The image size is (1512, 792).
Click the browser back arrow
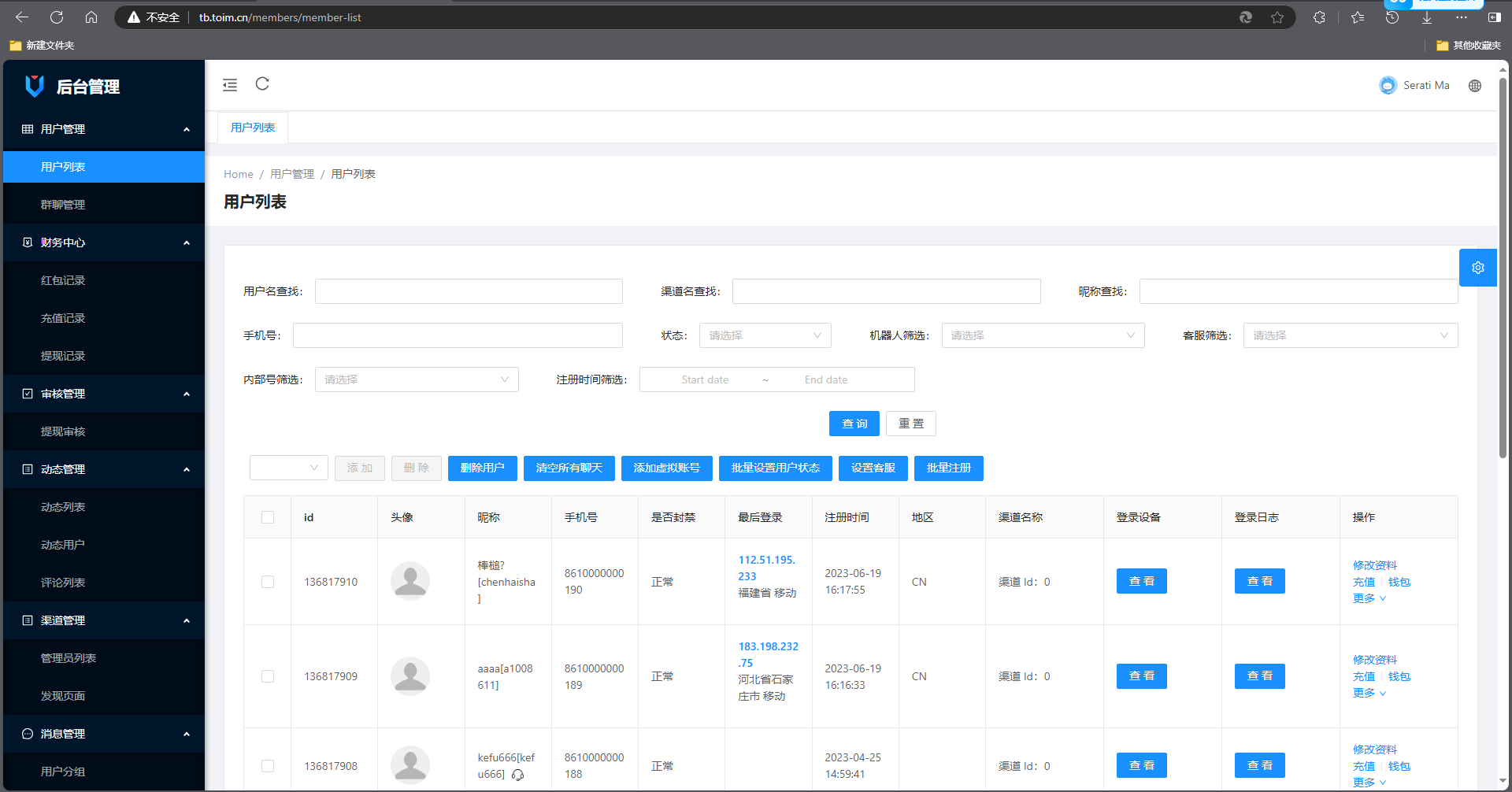tap(22, 17)
